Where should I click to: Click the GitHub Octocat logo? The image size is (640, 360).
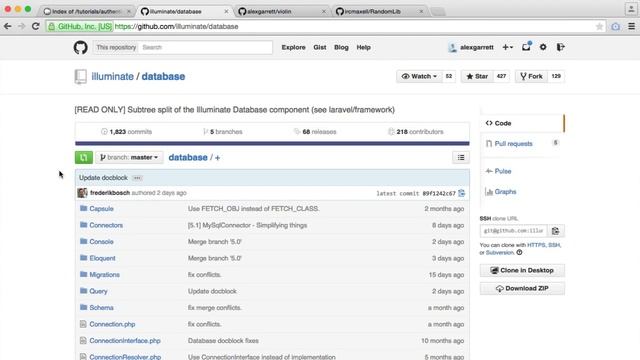(80, 47)
